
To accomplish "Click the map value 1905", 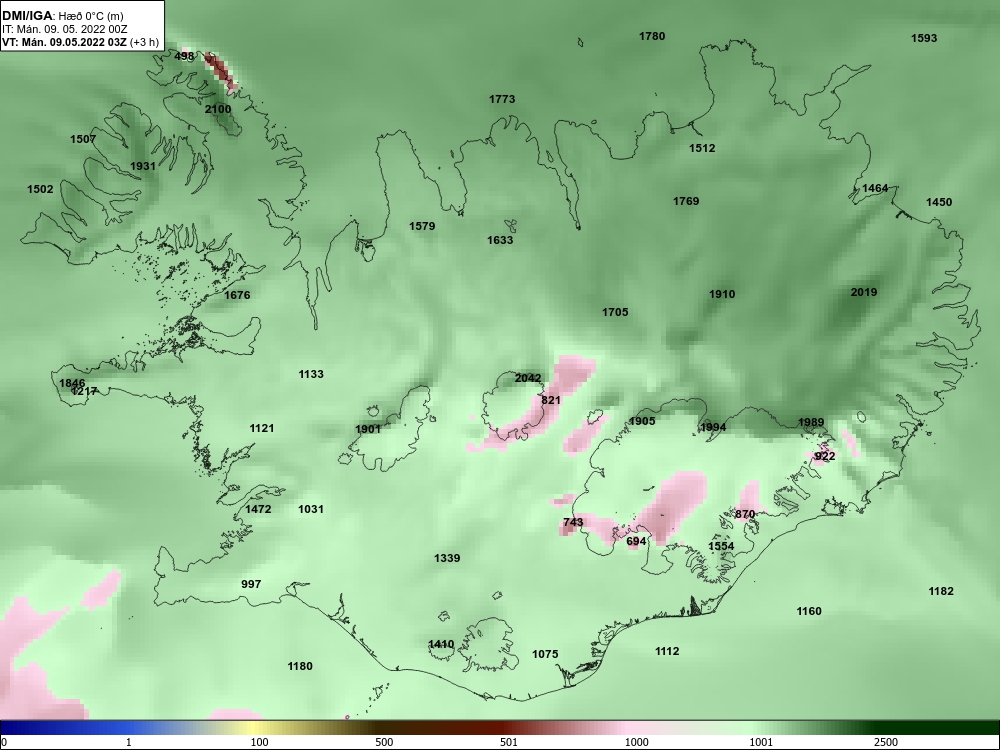I will tap(642, 421).
